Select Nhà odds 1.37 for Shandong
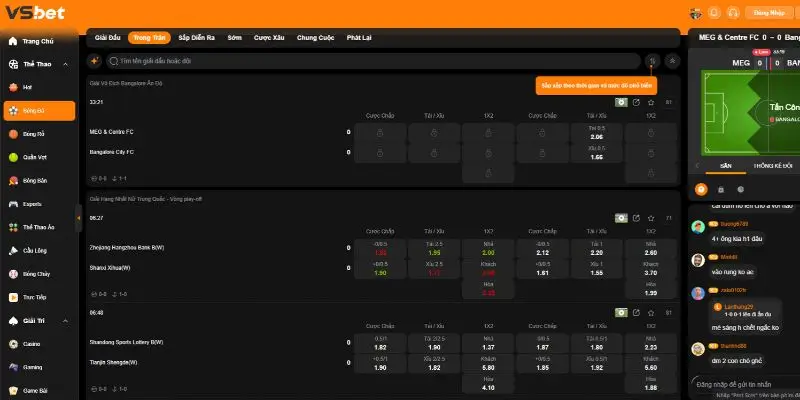The image size is (800, 400). [x=488, y=343]
